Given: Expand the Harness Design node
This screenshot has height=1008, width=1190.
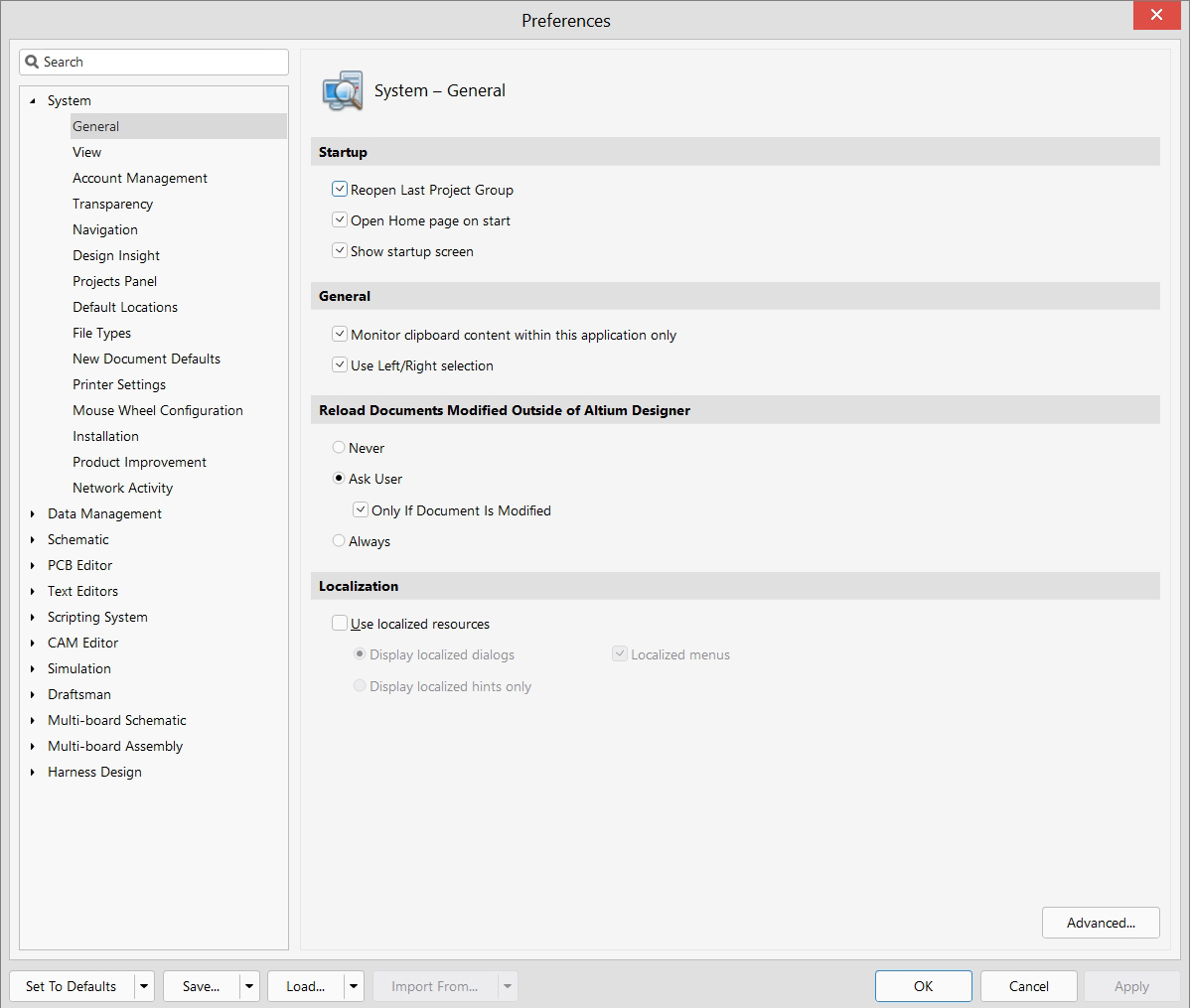Looking at the screenshot, I should [33, 772].
